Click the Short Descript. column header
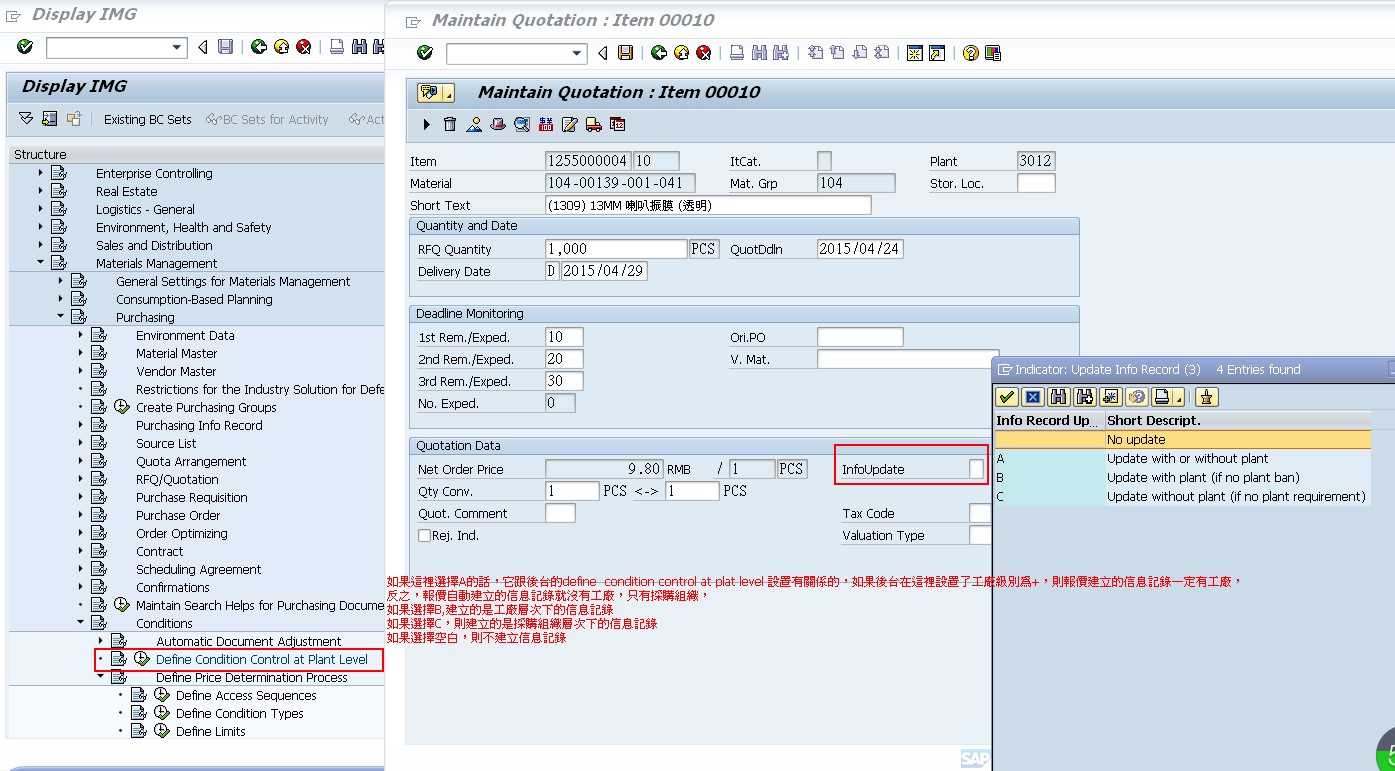1395x771 pixels. tap(1237, 420)
